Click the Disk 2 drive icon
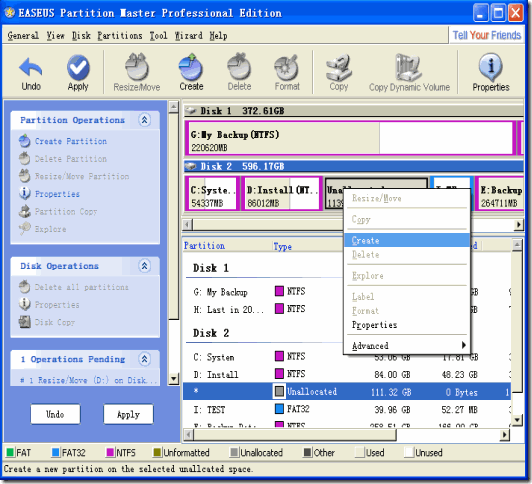Image resolution: width=532 pixels, height=484 pixels. (191, 167)
